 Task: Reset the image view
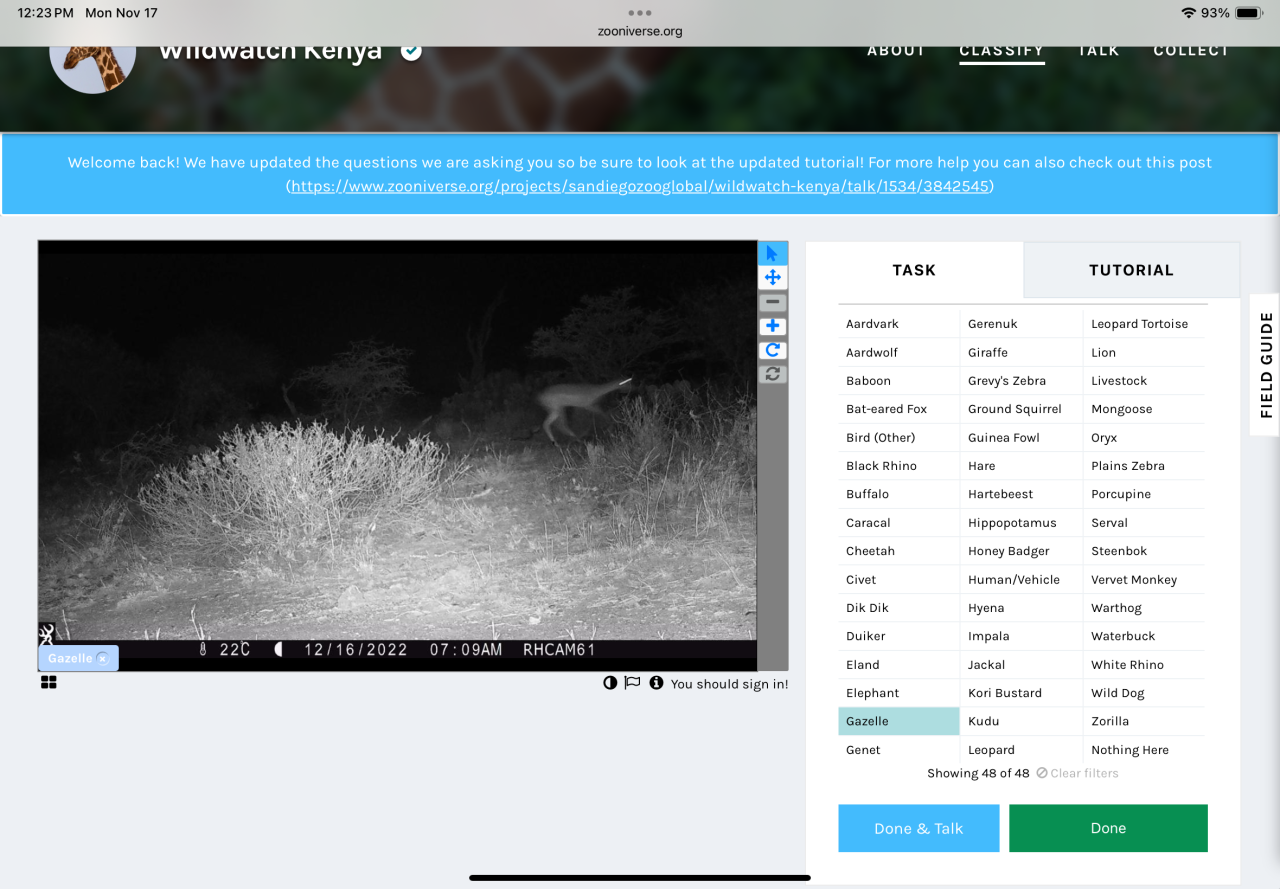click(x=772, y=374)
